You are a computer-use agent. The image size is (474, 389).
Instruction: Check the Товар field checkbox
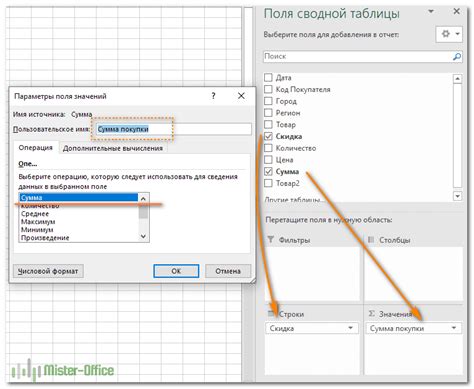pyautogui.click(x=268, y=125)
